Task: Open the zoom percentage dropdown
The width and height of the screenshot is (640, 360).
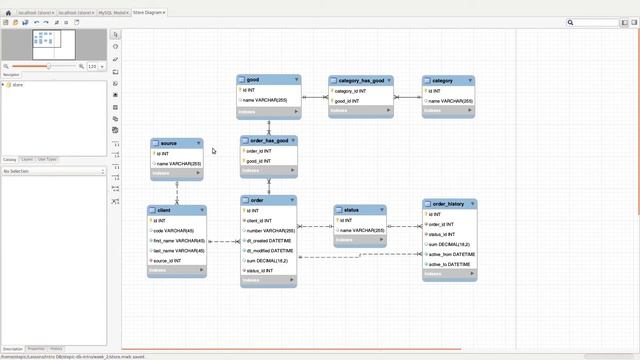Action: 102,66
